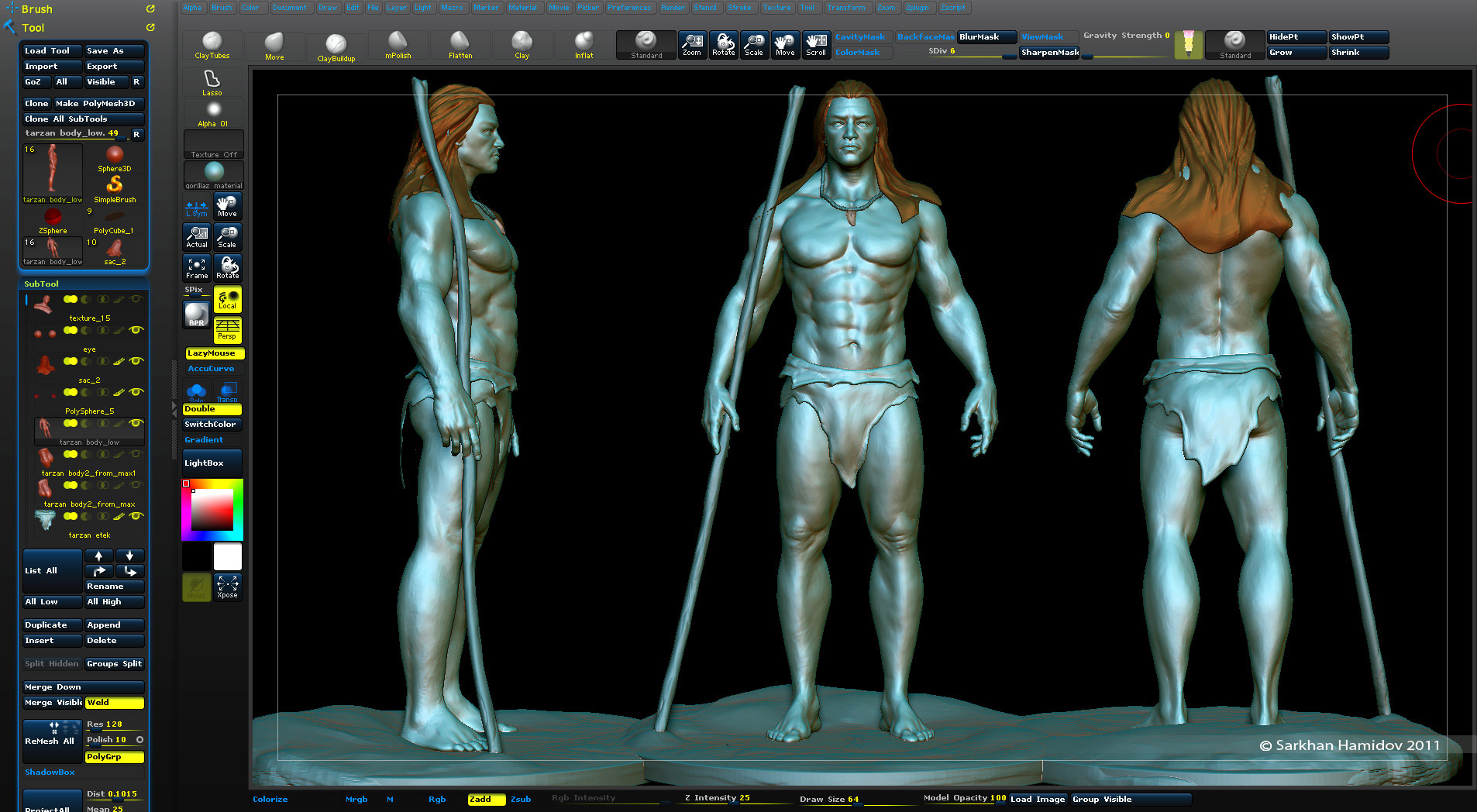1477x812 pixels.
Task: Select the ZSphere tool thumbnail
Action: [x=53, y=220]
